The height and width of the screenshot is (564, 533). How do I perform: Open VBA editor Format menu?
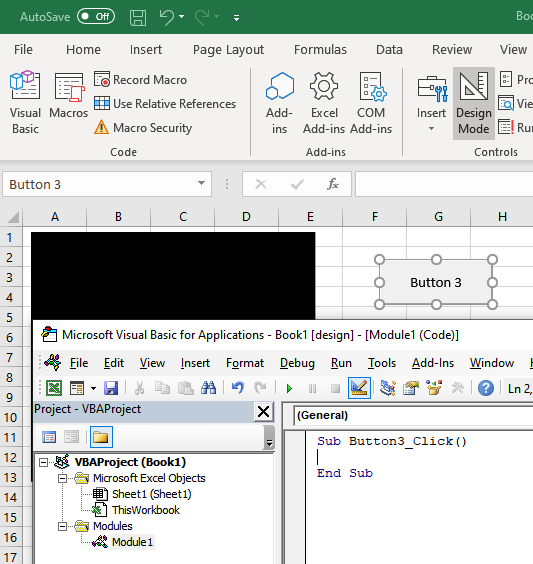(245, 363)
